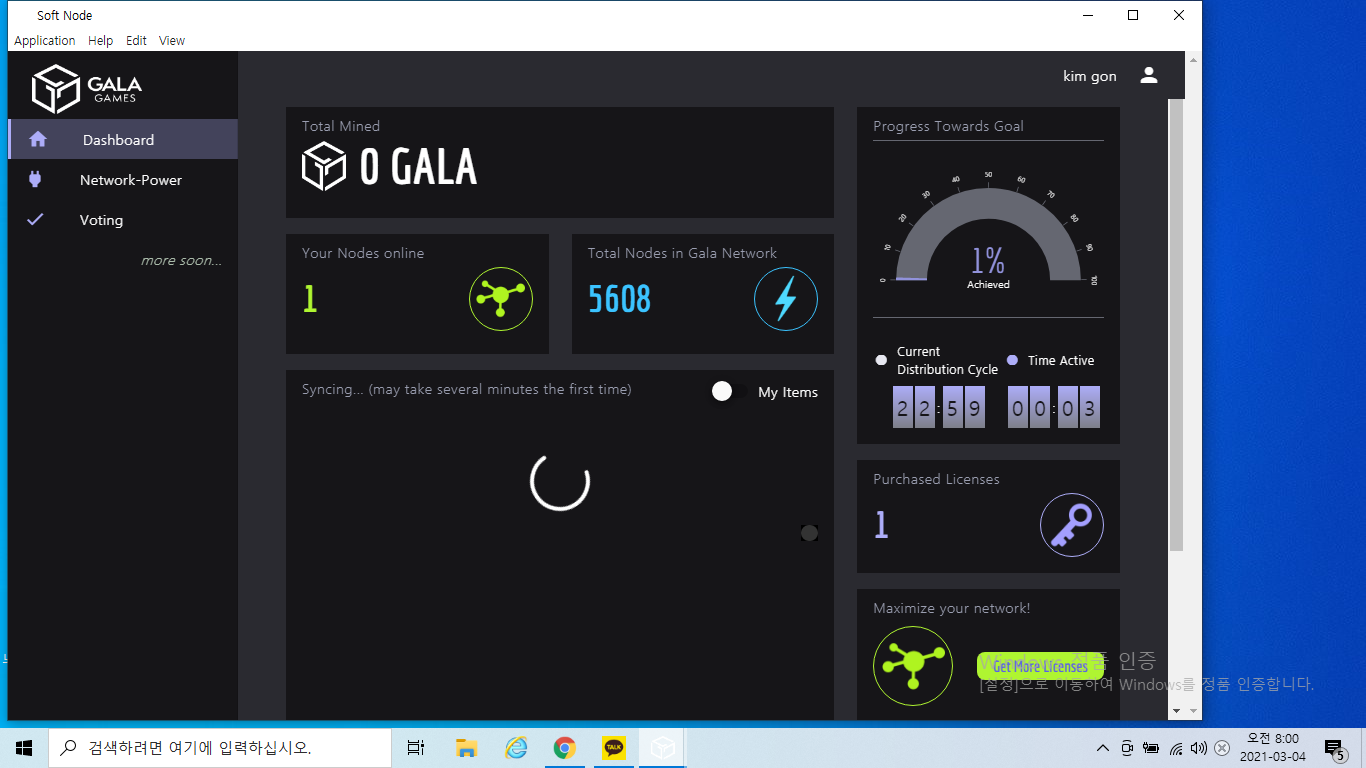
Task: Toggle the My Items switch
Action: click(x=729, y=392)
